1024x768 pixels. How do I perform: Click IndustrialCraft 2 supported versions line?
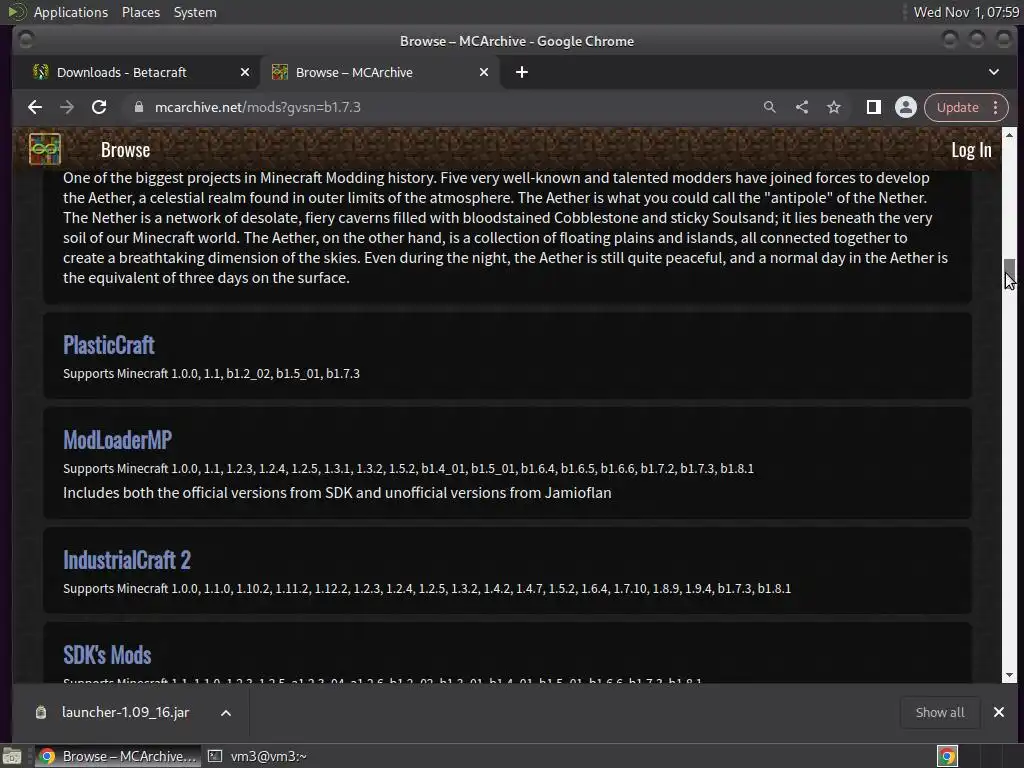(x=426, y=588)
